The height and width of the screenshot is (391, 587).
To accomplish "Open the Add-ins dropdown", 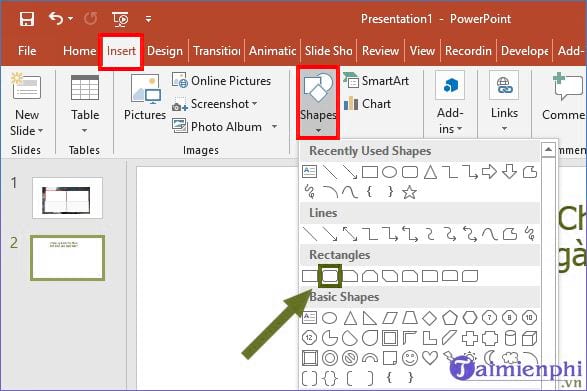I will pos(450,103).
